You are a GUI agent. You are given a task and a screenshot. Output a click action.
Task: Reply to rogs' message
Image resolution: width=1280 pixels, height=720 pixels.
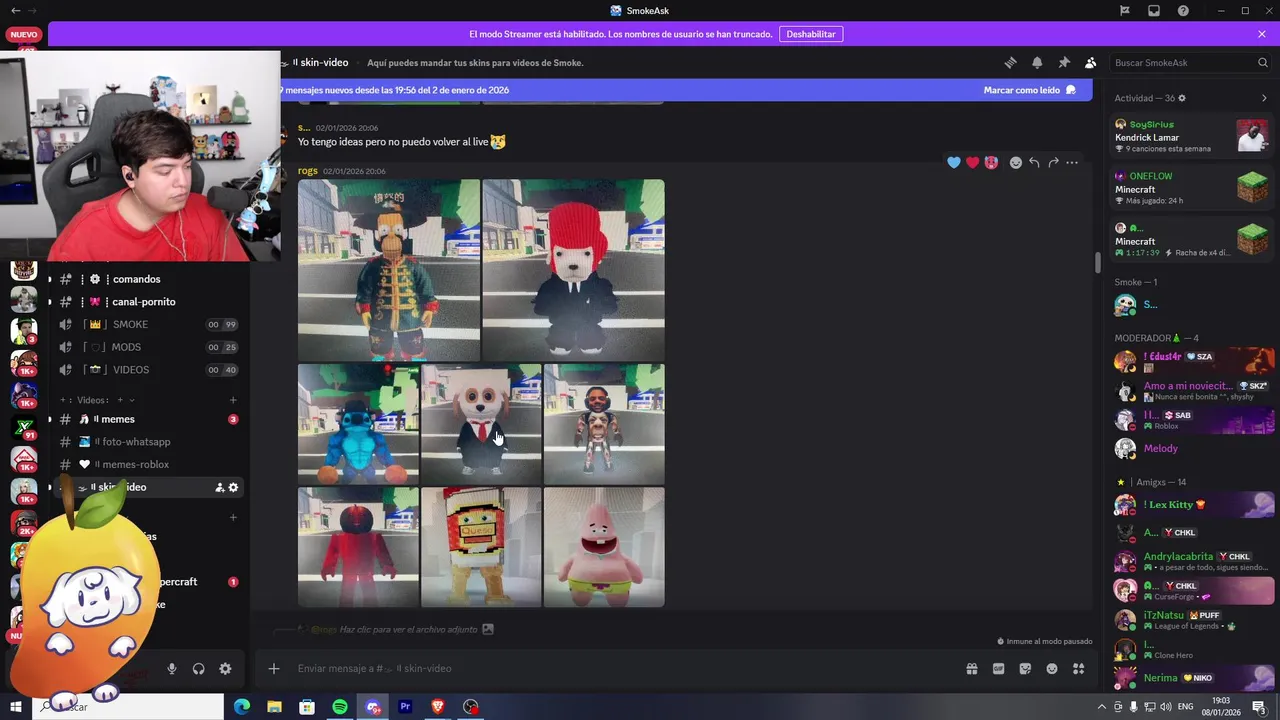1035,163
